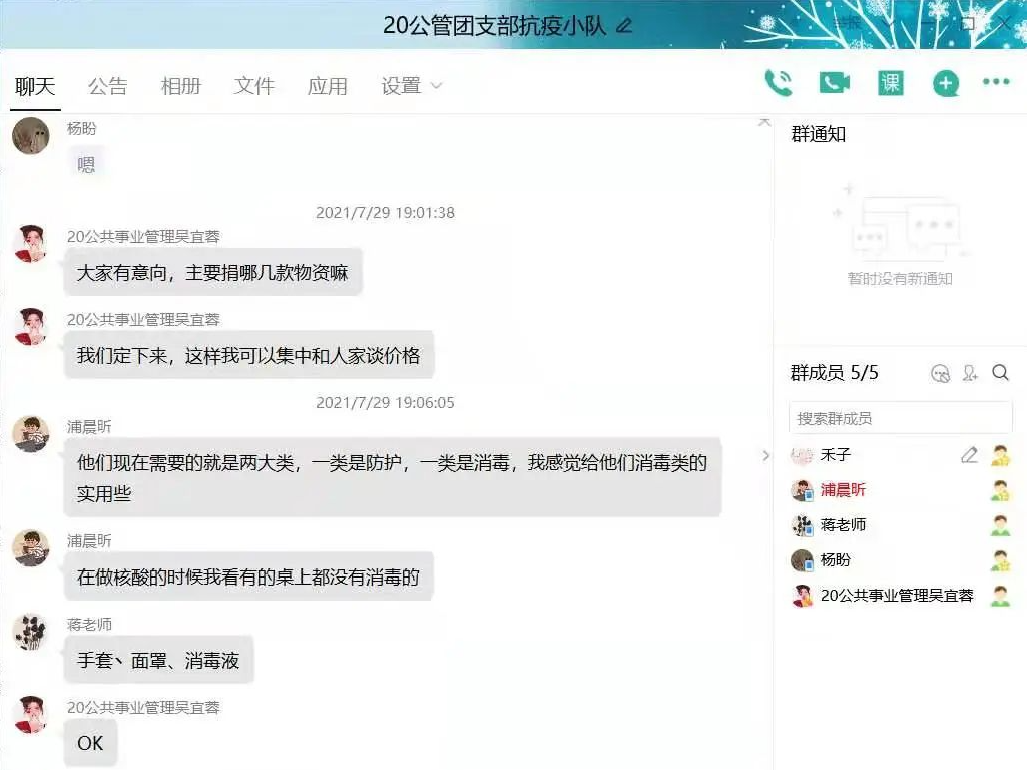Expand the 设置 dropdown
The width and height of the screenshot is (1027, 770).
click(x=411, y=86)
